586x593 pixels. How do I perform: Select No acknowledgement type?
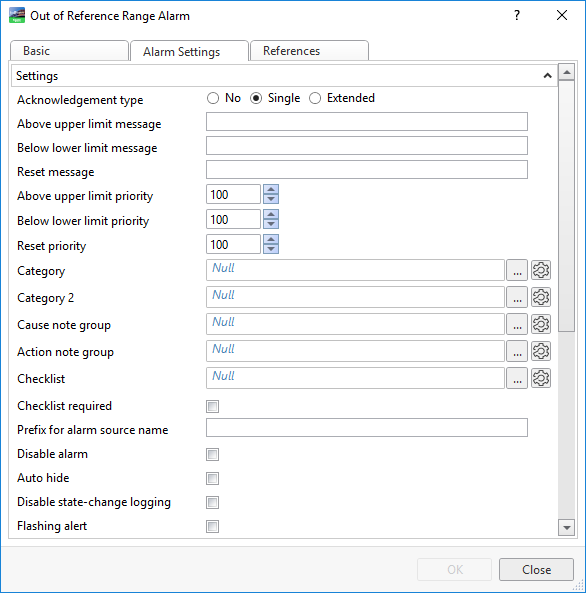[213, 98]
